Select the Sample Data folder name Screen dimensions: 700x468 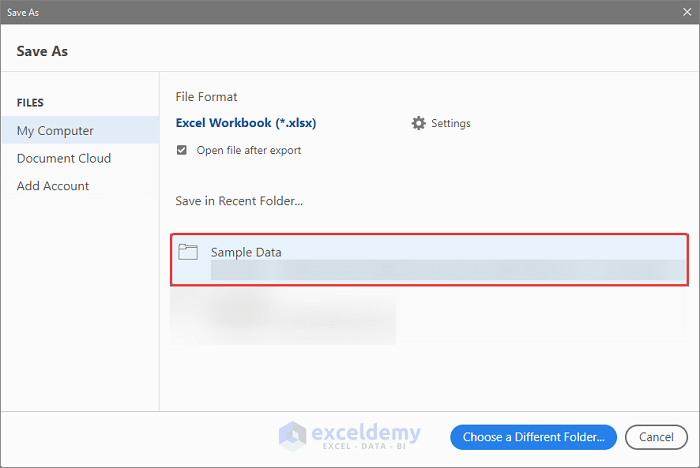pyautogui.click(x=246, y=252)
